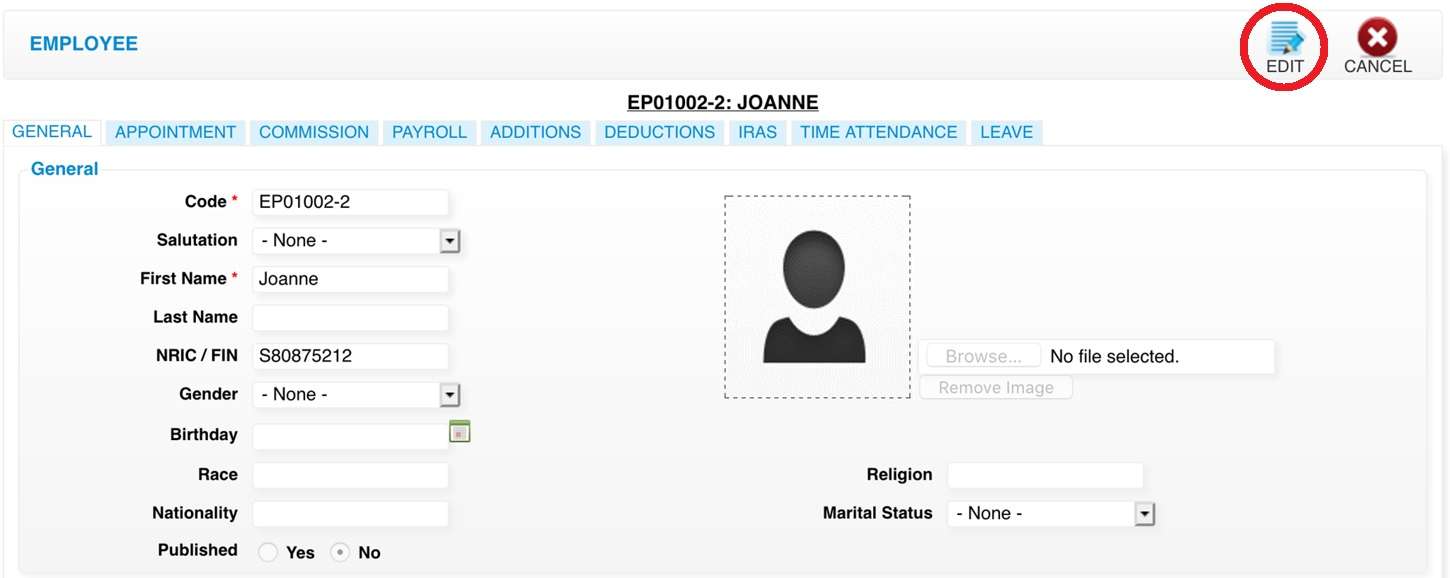The image size is (1450, 578).
Task: Click the EP01002-2: JOANNE title
Action: (x=723, y=103)
